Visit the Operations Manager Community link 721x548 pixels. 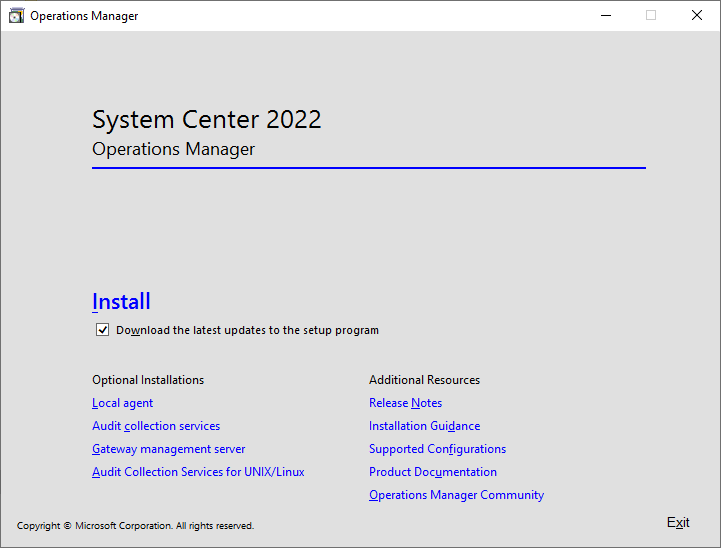pyautogui.click(x=456, y=495)
